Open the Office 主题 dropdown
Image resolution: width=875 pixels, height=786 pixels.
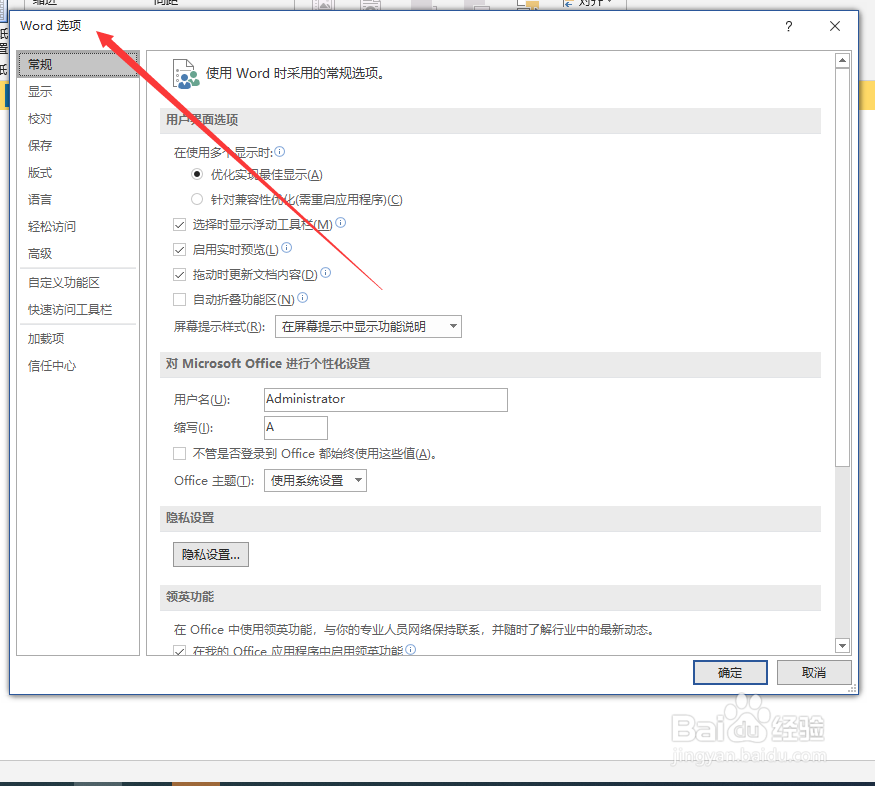click(315, 480)
